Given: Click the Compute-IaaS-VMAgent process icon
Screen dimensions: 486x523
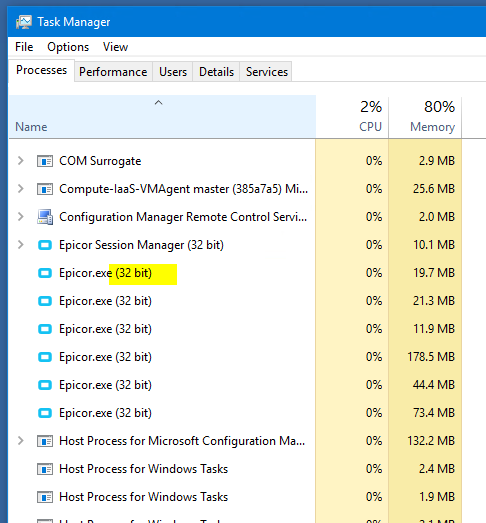Looking at the screenshot, I should [x=45, y=189].
